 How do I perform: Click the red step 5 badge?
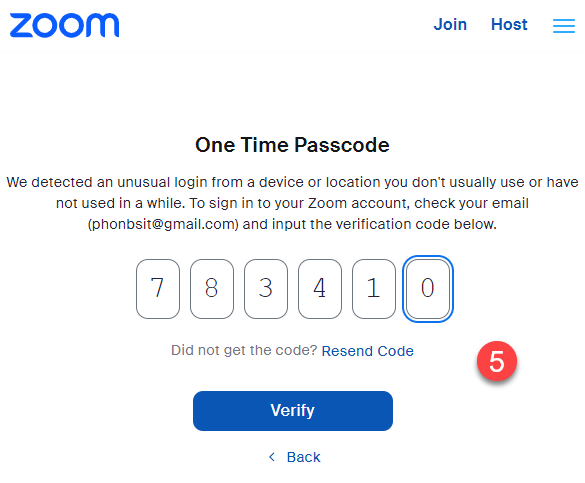pyautogui.click(x=497, y=361)
